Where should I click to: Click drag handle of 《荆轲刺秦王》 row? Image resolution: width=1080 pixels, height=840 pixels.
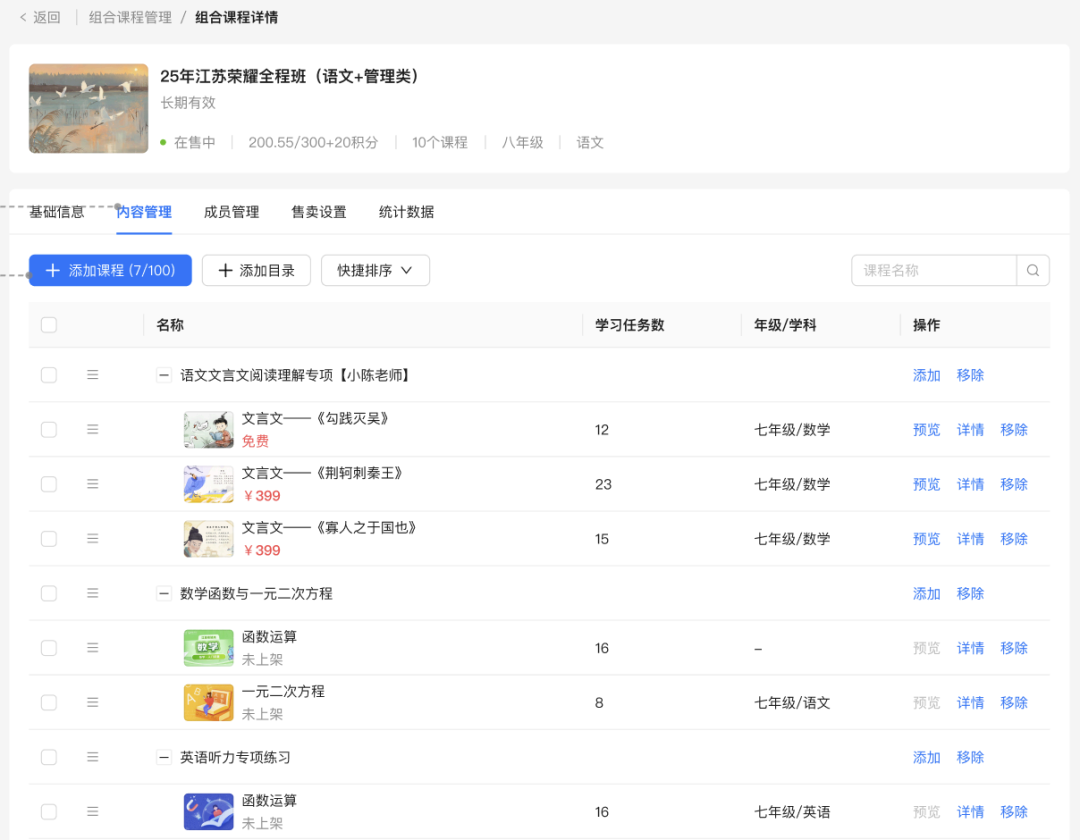pos(92,484)
